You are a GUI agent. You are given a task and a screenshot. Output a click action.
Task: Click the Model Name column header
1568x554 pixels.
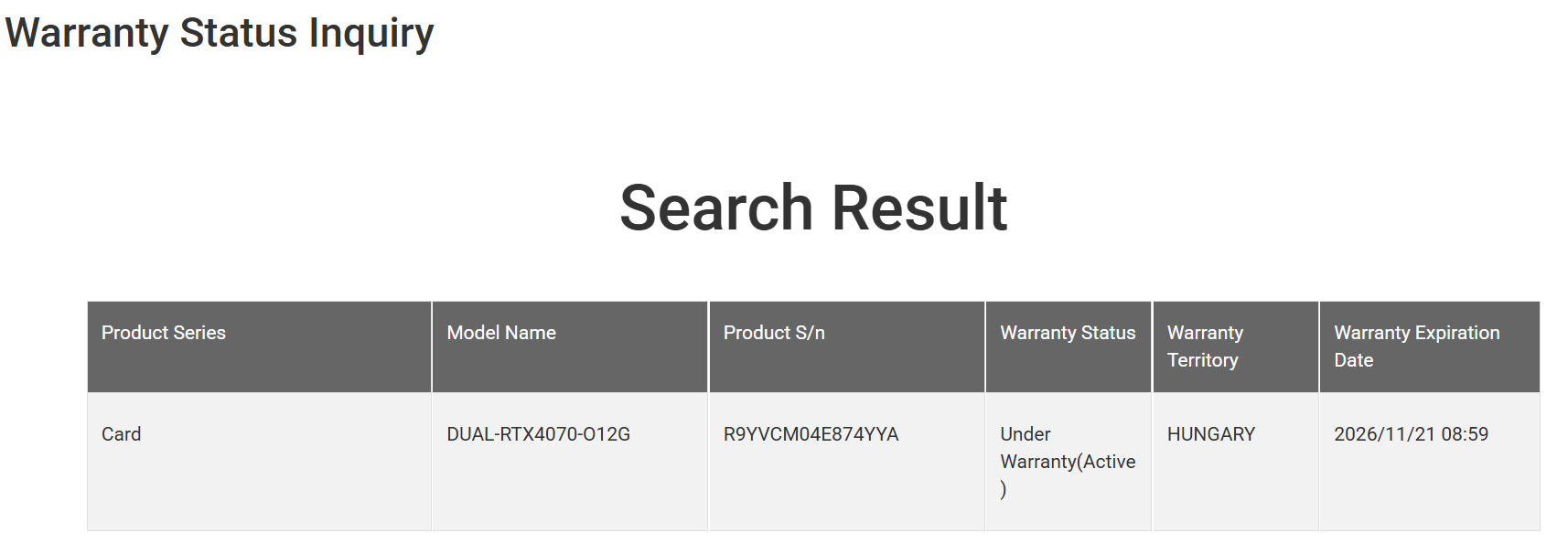(500, 333)
